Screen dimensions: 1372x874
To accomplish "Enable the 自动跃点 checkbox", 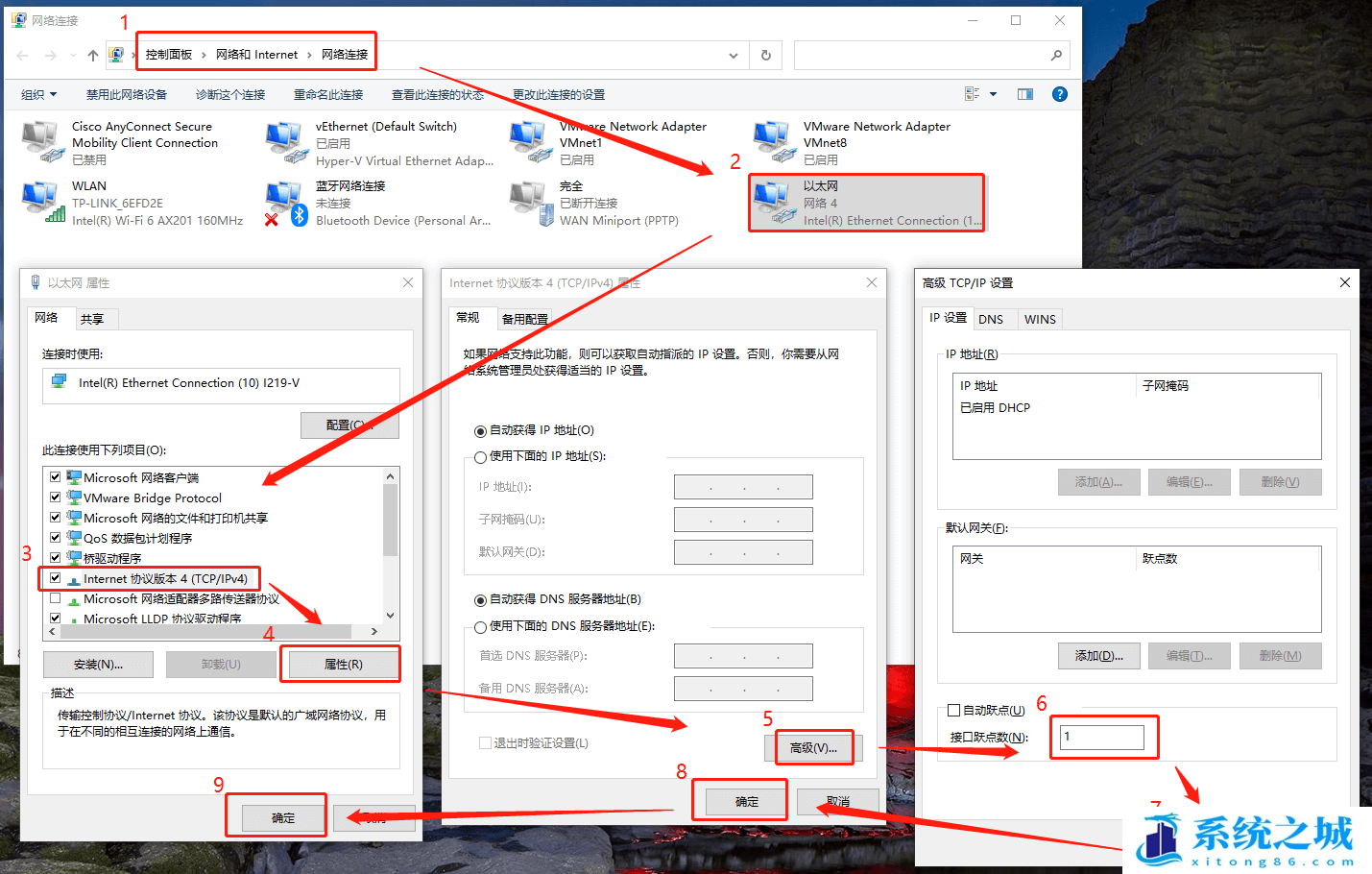I will (x=953, y=710).
